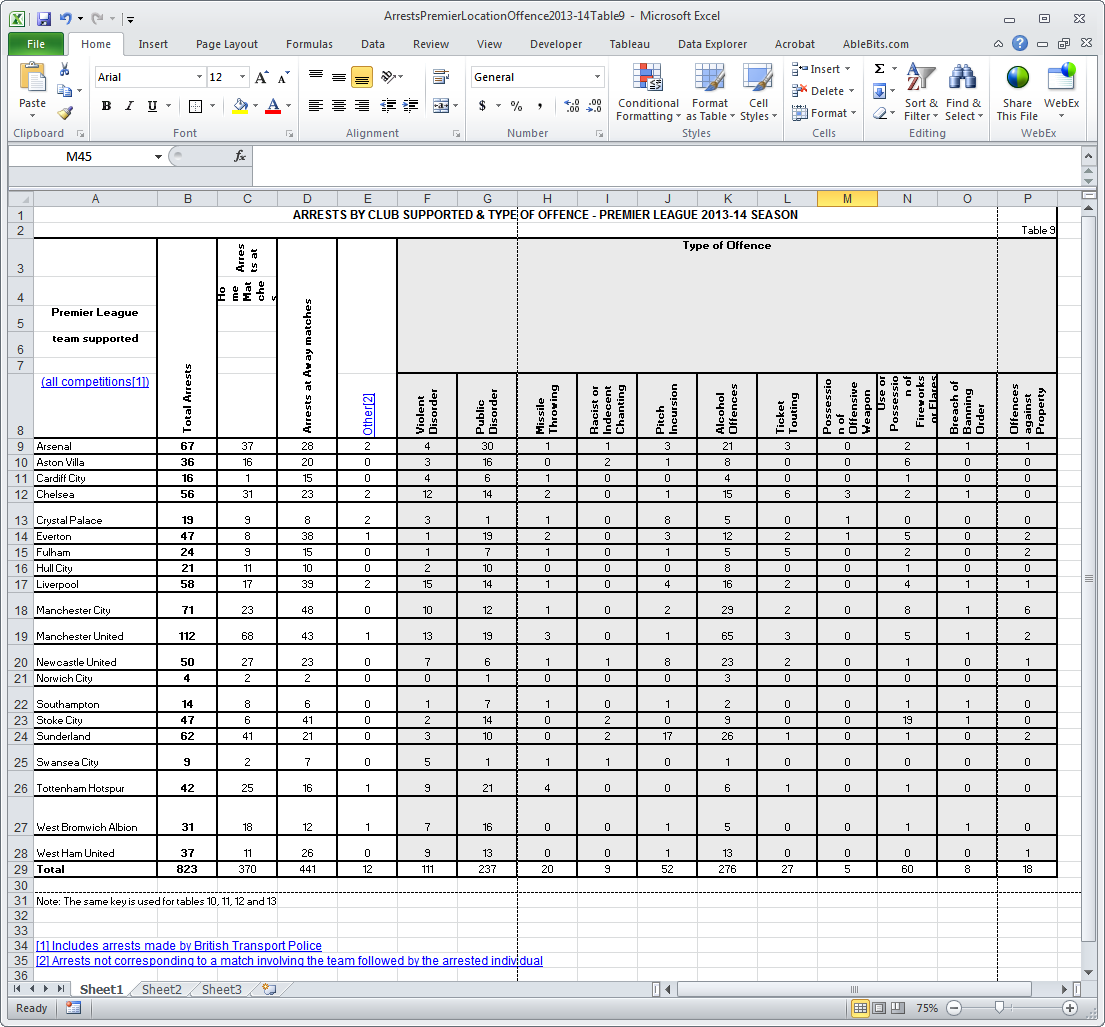Increase font size with Grow Font
Image resolution: width=1105 pixels, height=1027 pixels.
[261, 77]
